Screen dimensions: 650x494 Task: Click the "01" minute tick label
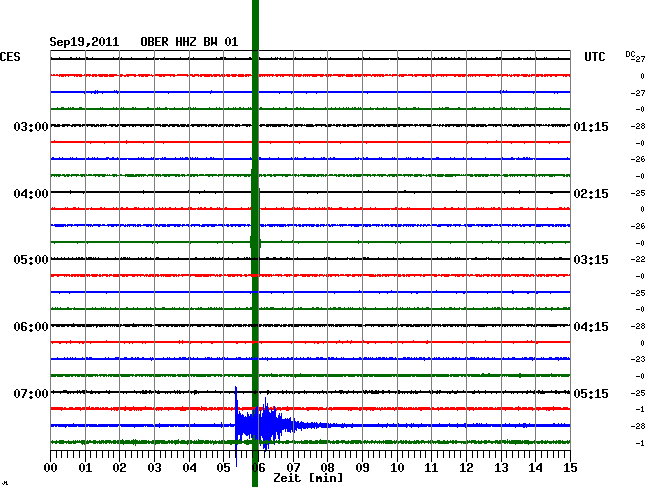click(85, 468)
